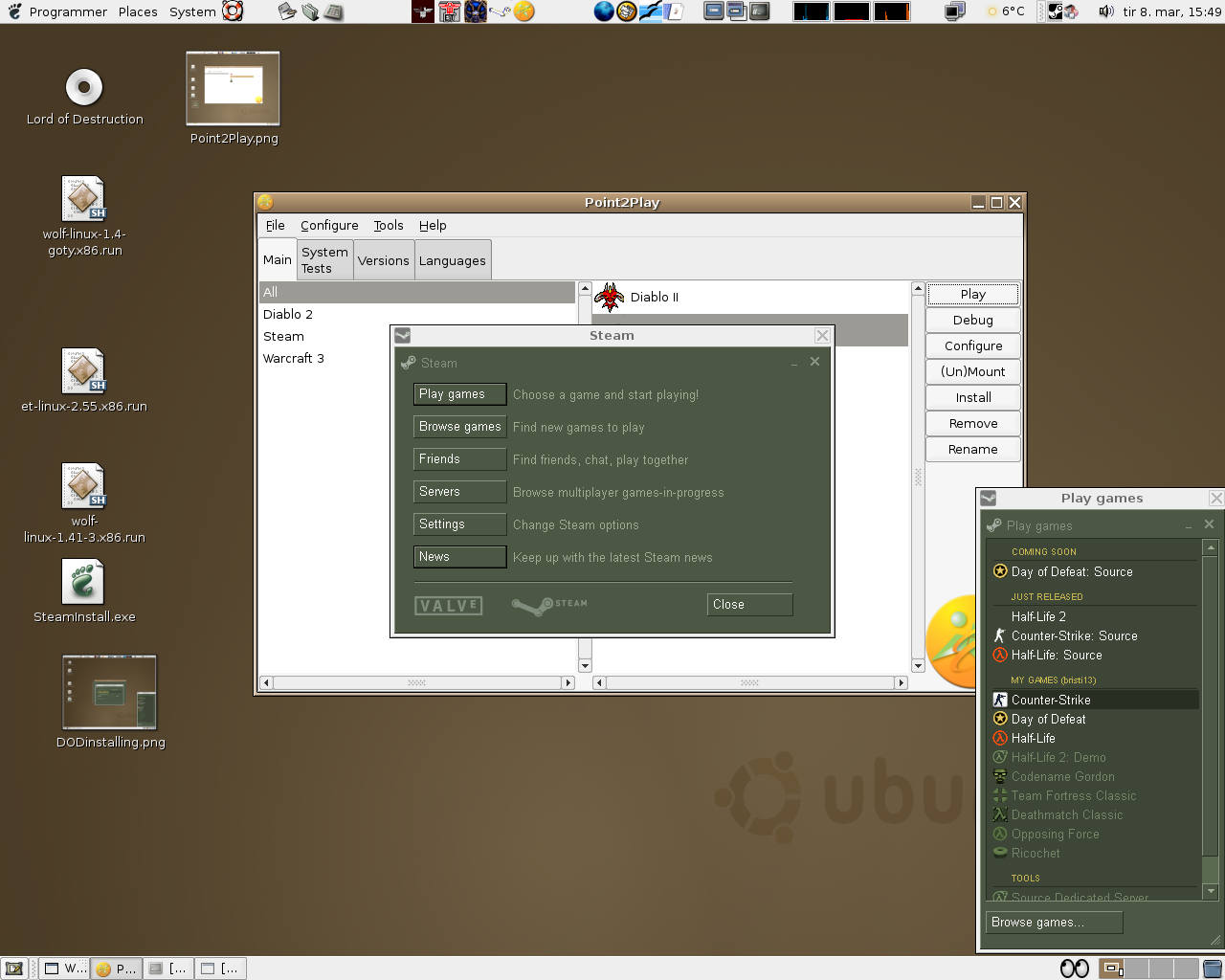Click the Opposing Force game icon
1225x980 pixels.
click(x=1000, y=834)
